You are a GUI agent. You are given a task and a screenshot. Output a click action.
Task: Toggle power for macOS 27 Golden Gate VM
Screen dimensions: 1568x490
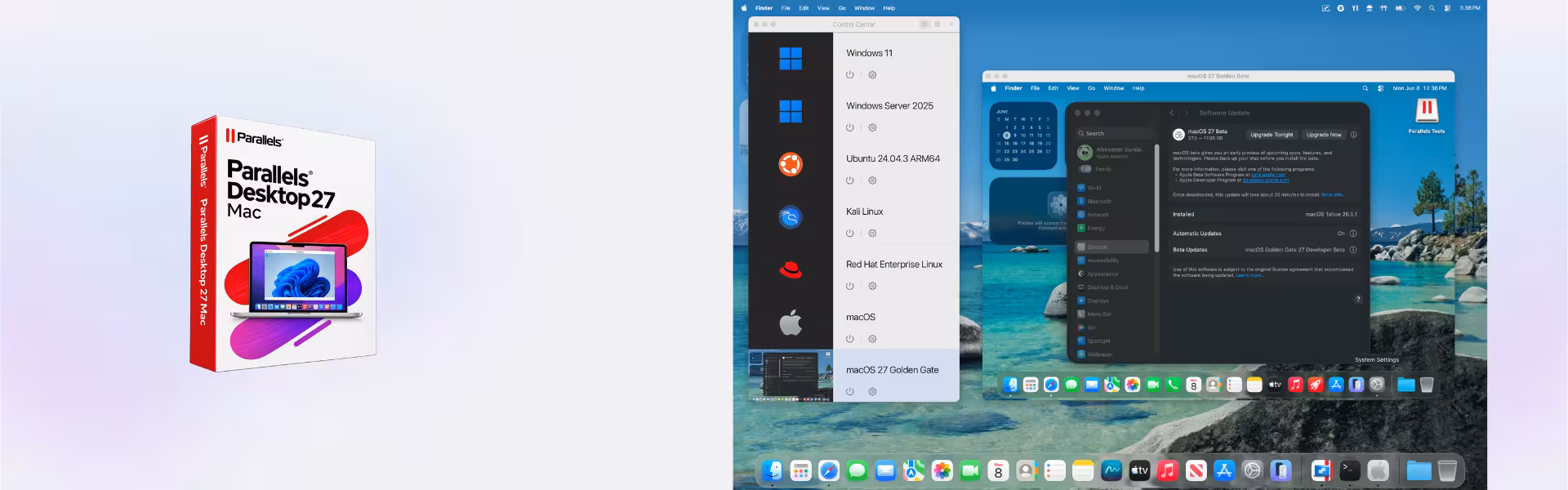(850, 392)
